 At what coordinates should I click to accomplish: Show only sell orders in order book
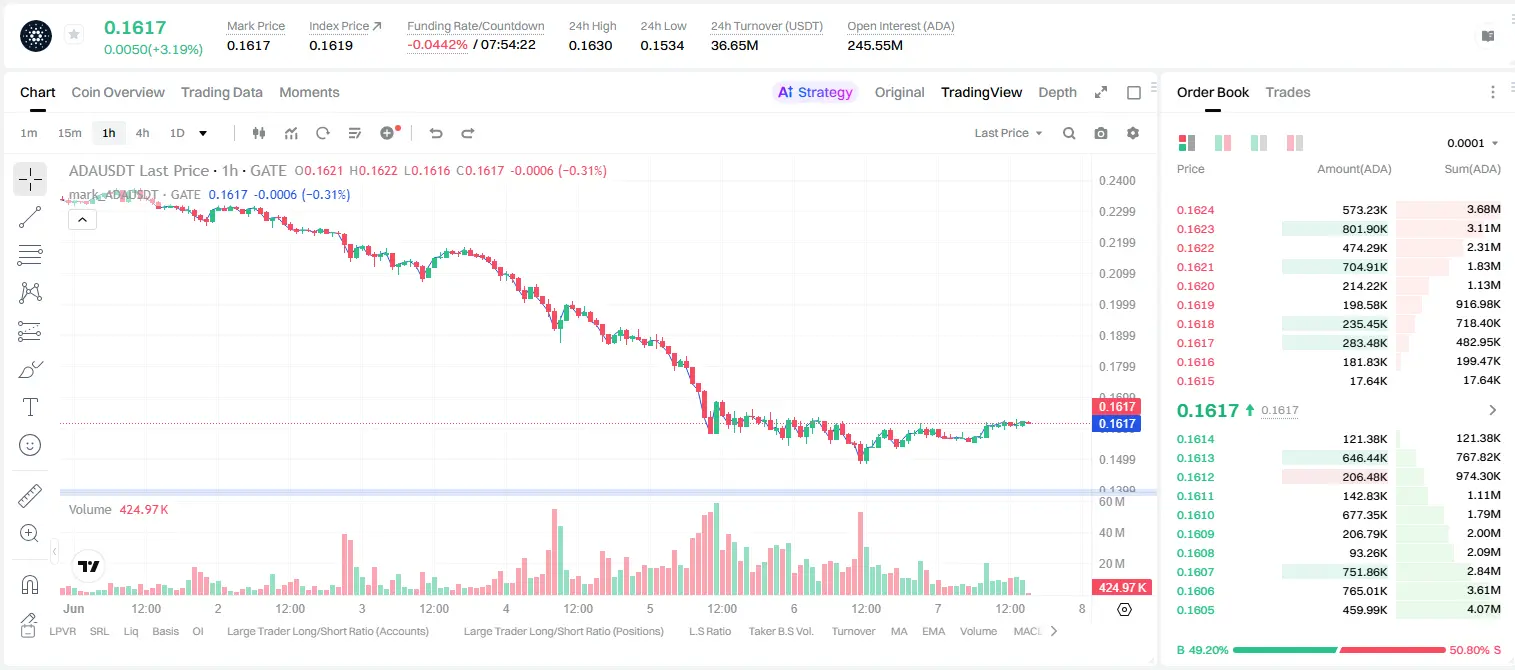1294,143
